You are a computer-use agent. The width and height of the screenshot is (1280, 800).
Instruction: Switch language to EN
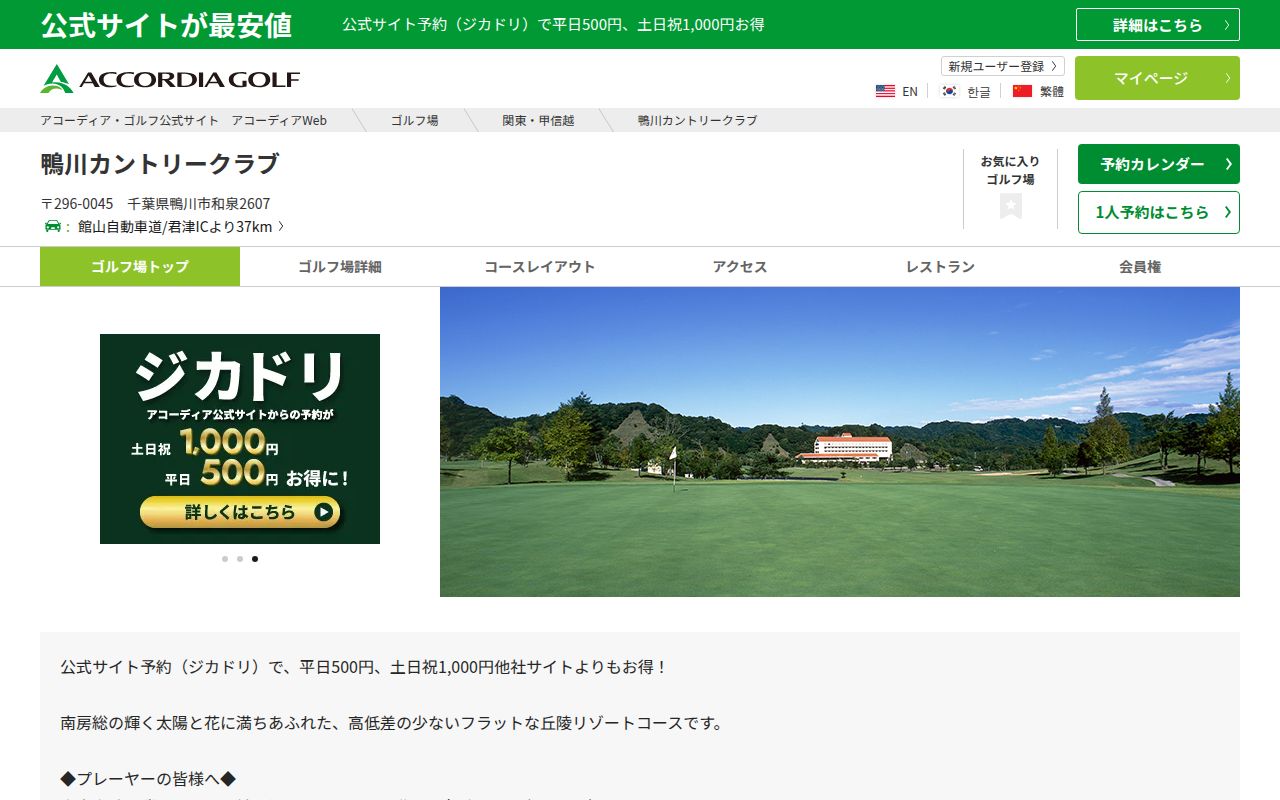tap(910, 91)
